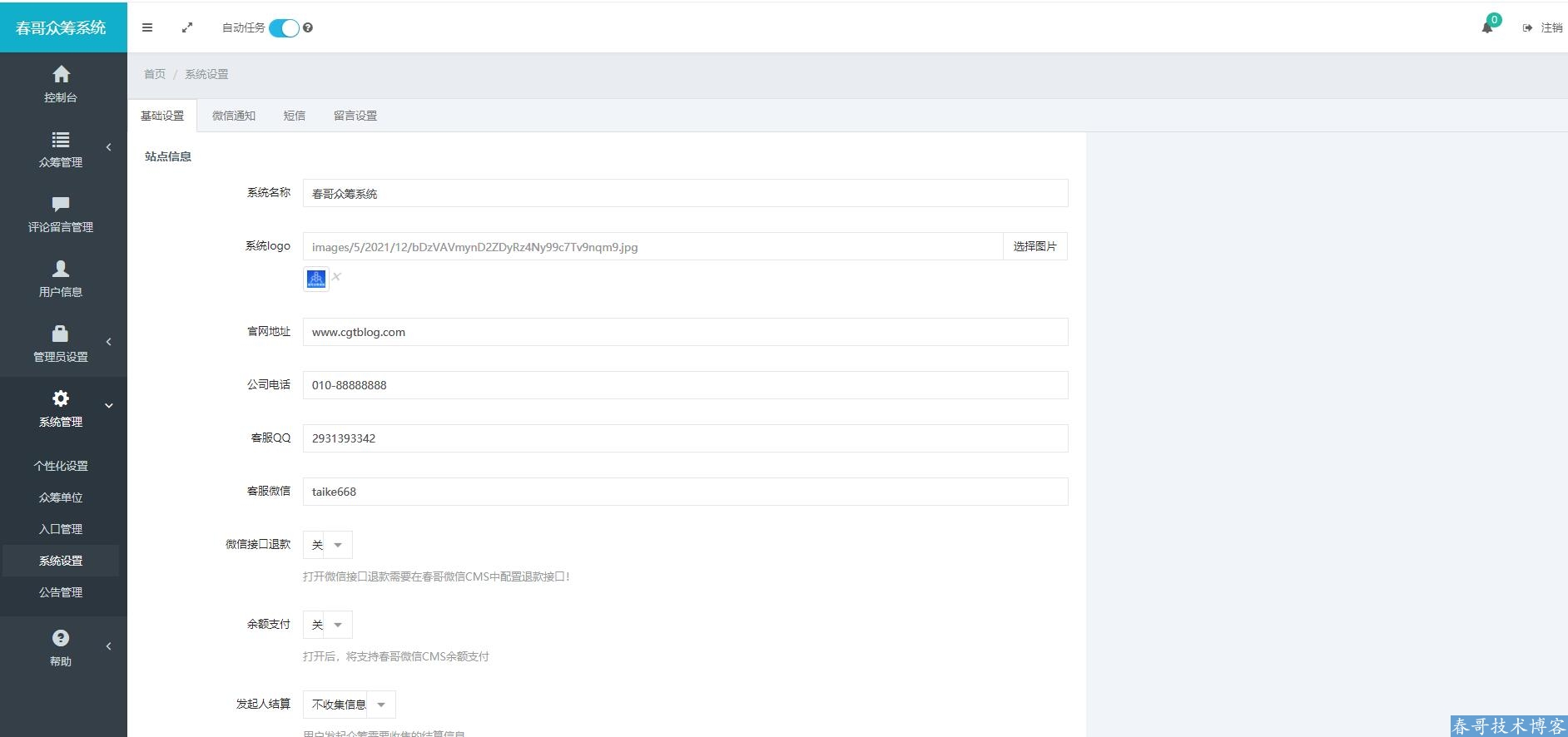This screenshot has width=1568, height=737.
Task: Remove logo image with the X icon
Action: pyautogui.click(x=336, y=277)
